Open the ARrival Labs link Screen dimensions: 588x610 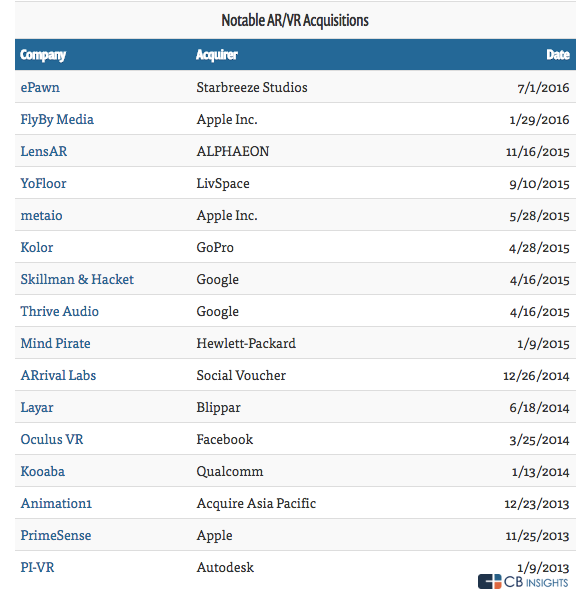click(58, 375)
